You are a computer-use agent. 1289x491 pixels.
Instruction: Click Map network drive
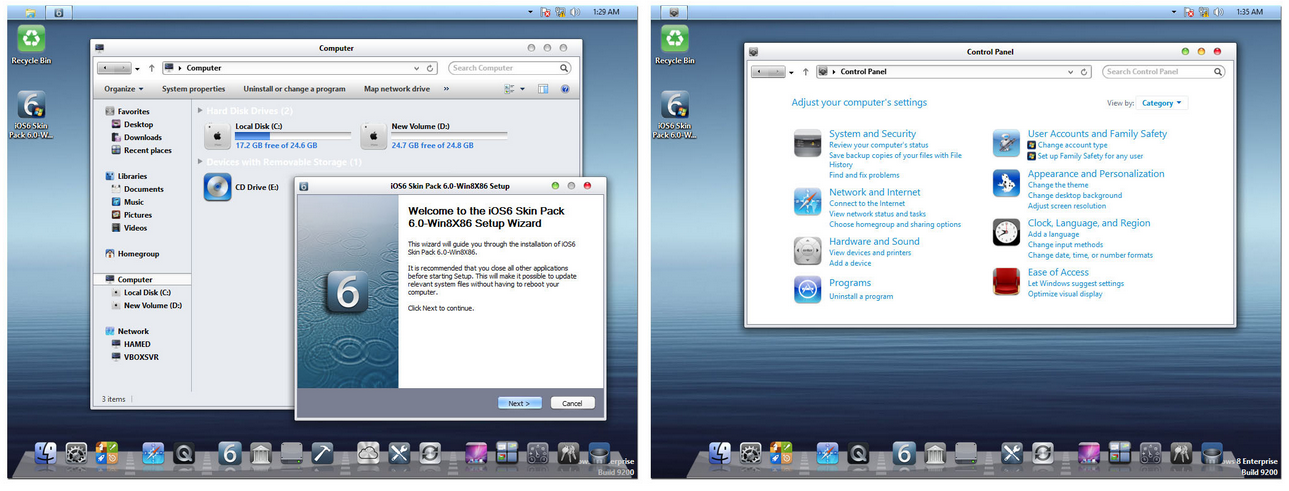397,89
